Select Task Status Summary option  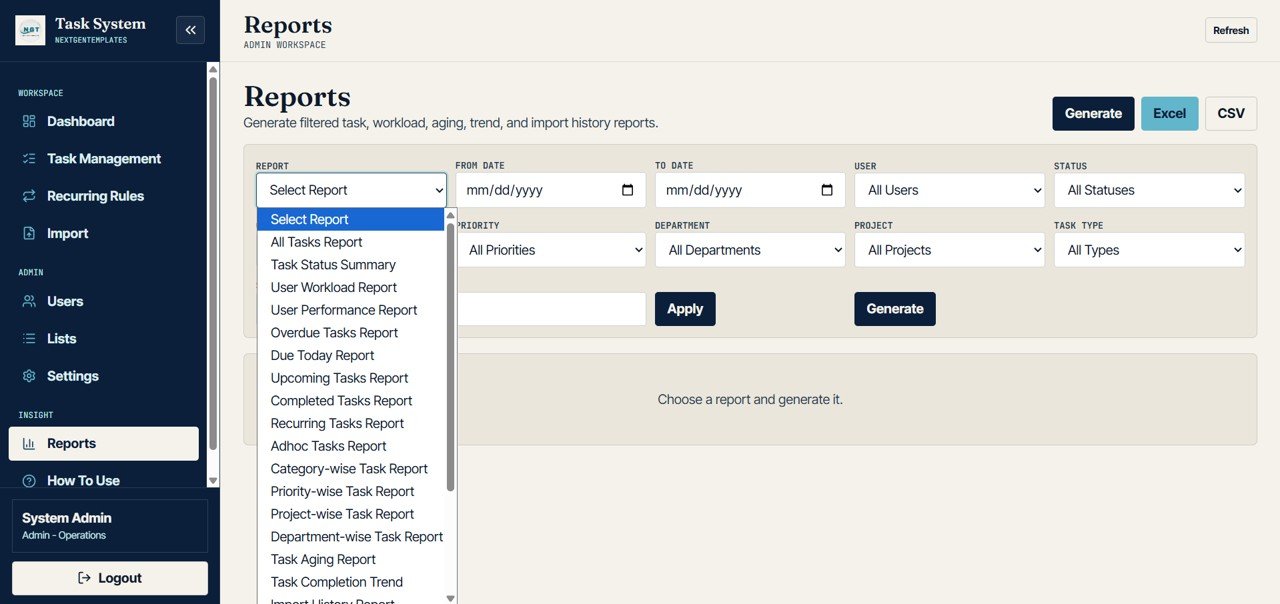(x=351, y=265)
